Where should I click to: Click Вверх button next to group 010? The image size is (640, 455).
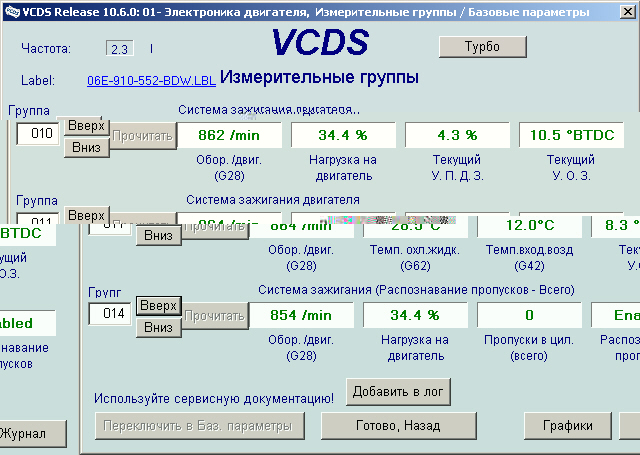click(87, 125)
